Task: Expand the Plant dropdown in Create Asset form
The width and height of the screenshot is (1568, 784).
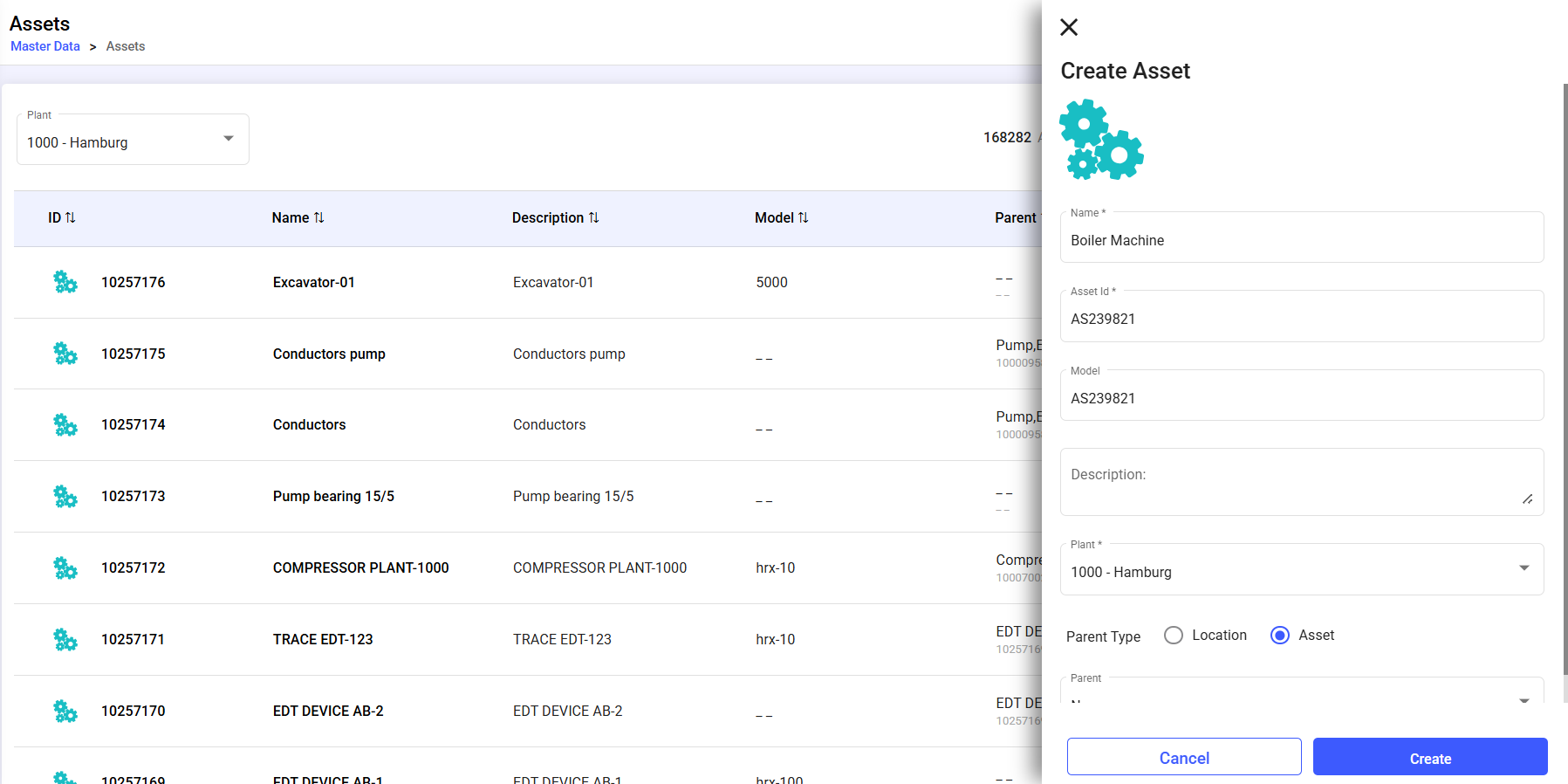Action: pyautogui.click(x=1301, y=571)
